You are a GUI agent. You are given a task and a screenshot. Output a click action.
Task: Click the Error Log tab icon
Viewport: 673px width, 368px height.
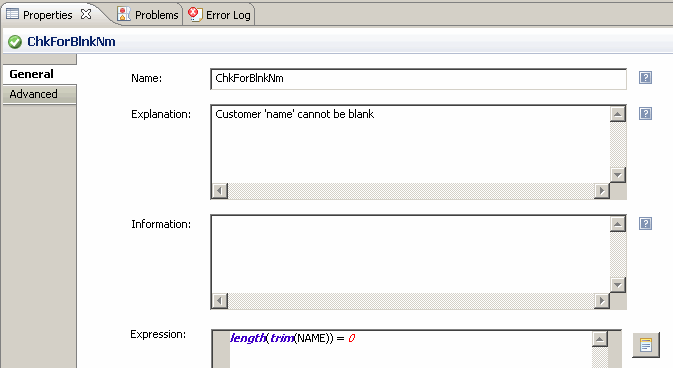195,14
